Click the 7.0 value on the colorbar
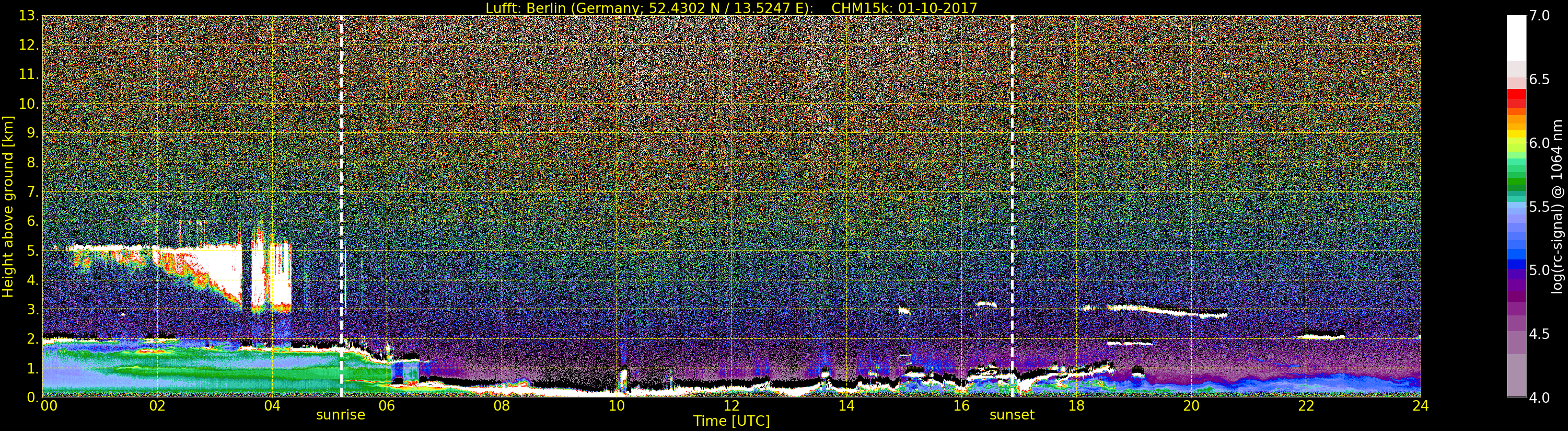The image size is (1568, 431). pyautogui.click(x=1540, y=16)
